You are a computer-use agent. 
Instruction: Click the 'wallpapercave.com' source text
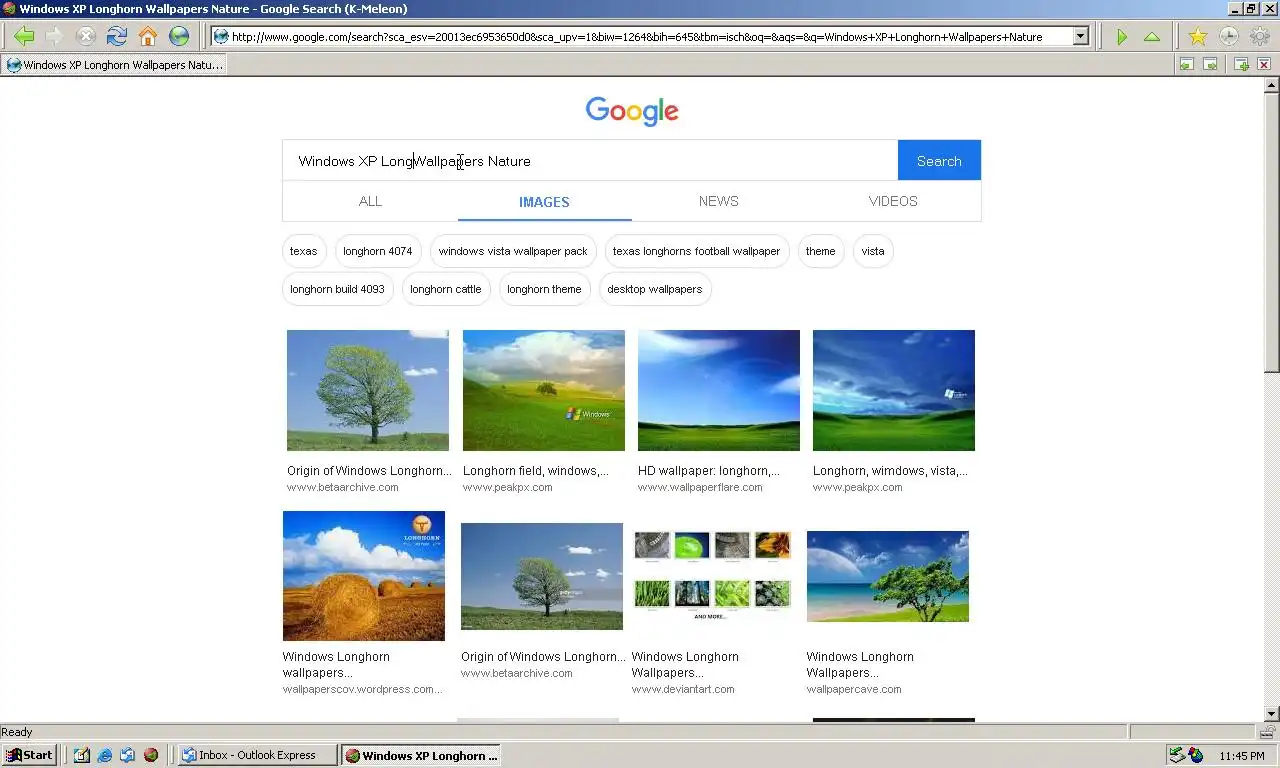coord(854,690)
